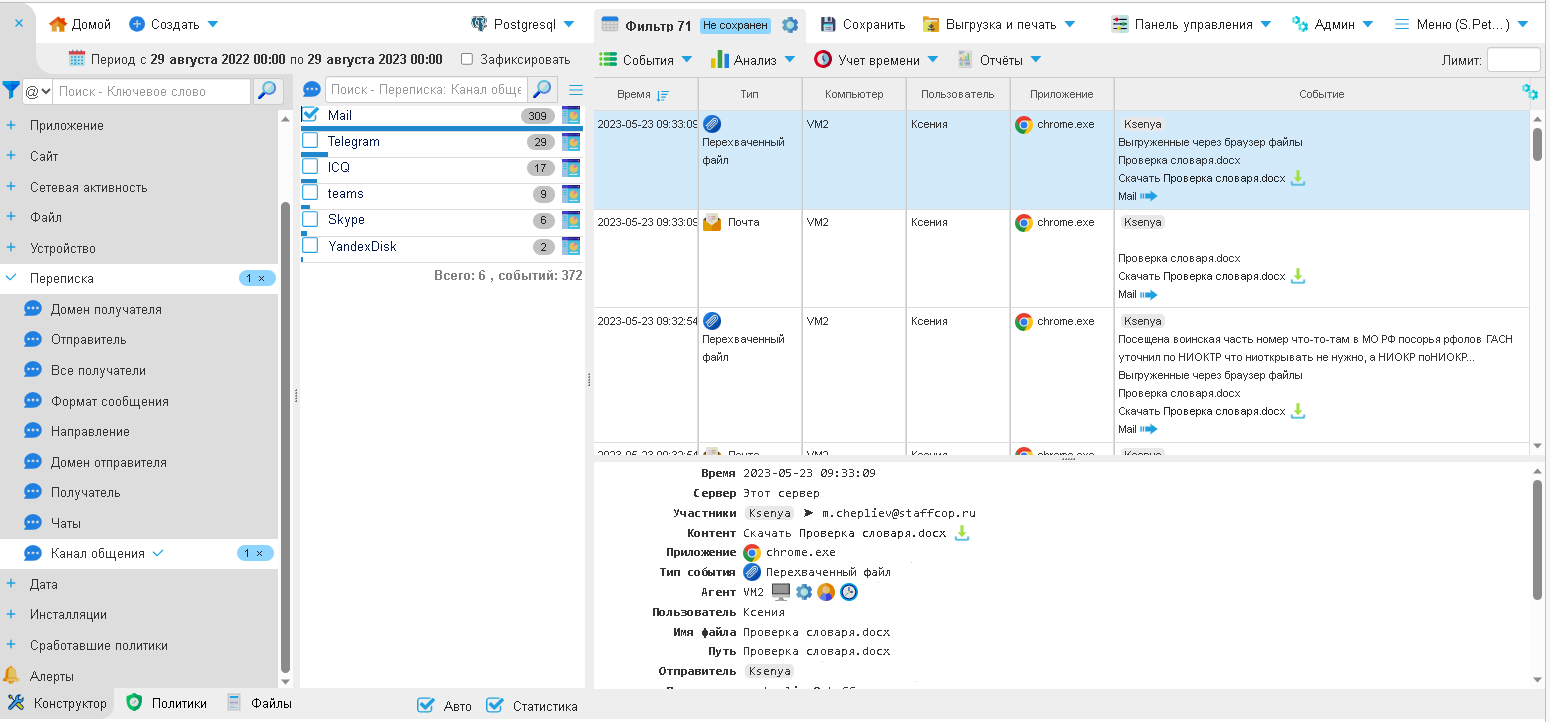Click table settings gear at column header corner

tap(1529, 92)
